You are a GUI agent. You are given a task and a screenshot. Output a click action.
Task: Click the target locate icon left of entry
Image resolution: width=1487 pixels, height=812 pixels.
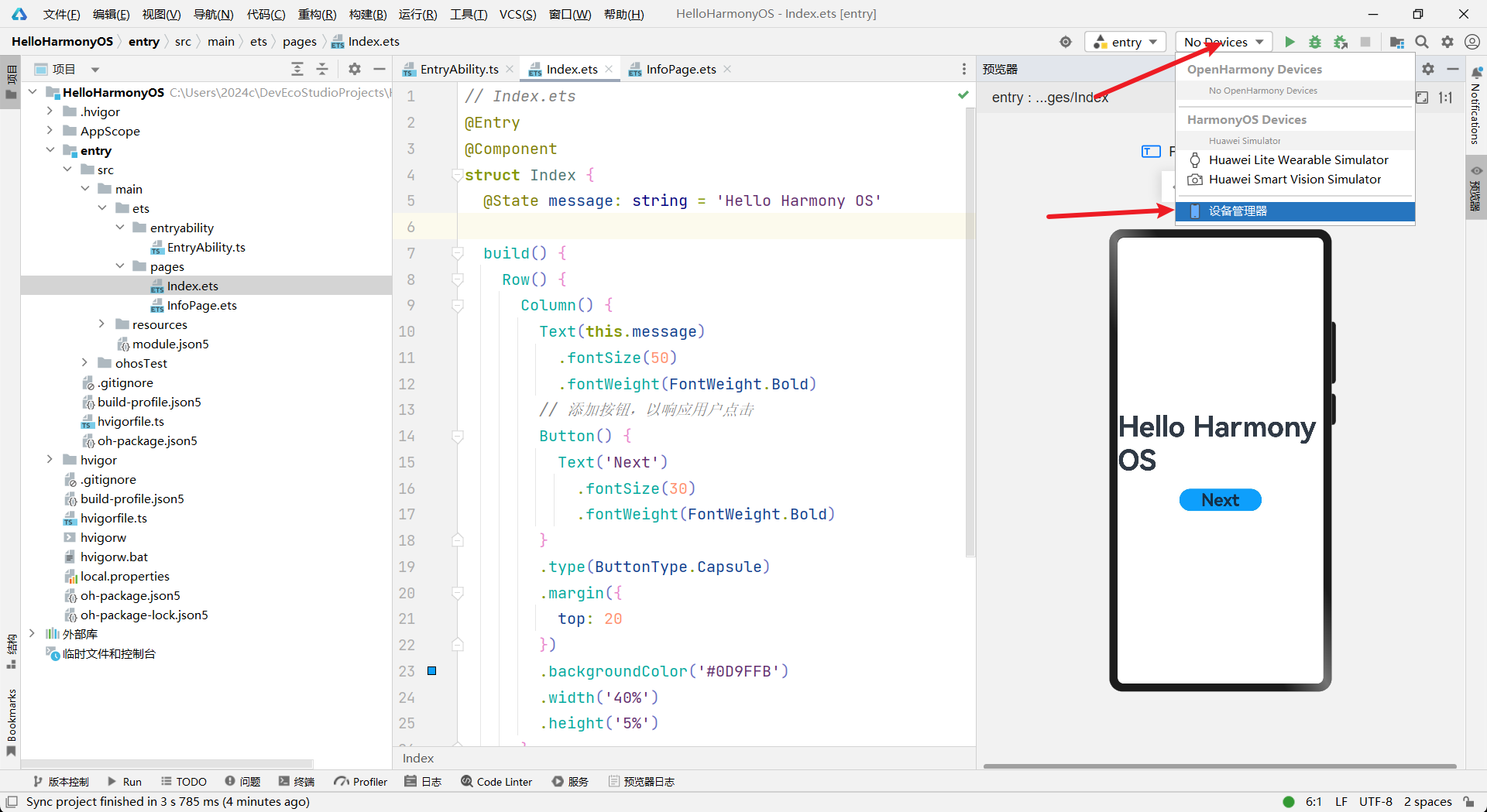(x=1066, y=42)
